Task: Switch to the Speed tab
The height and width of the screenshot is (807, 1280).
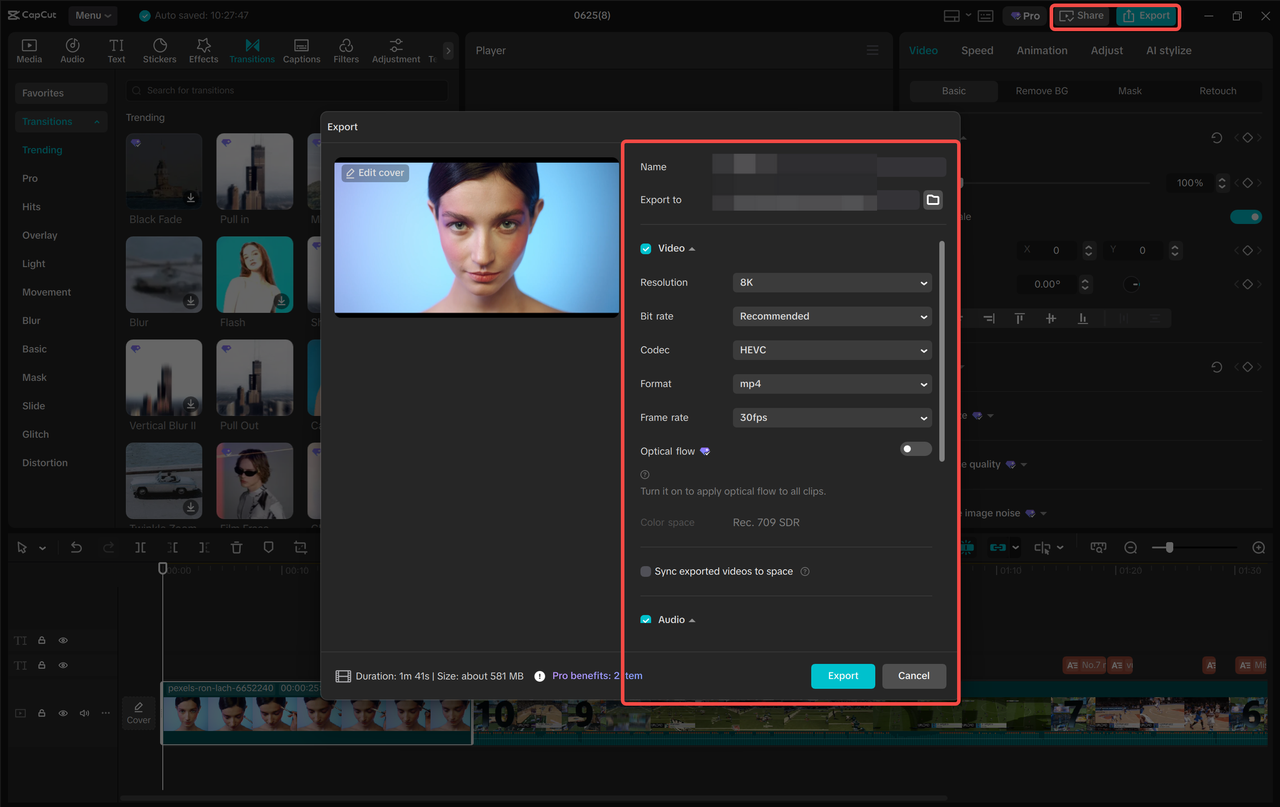Action: point(977,50)
